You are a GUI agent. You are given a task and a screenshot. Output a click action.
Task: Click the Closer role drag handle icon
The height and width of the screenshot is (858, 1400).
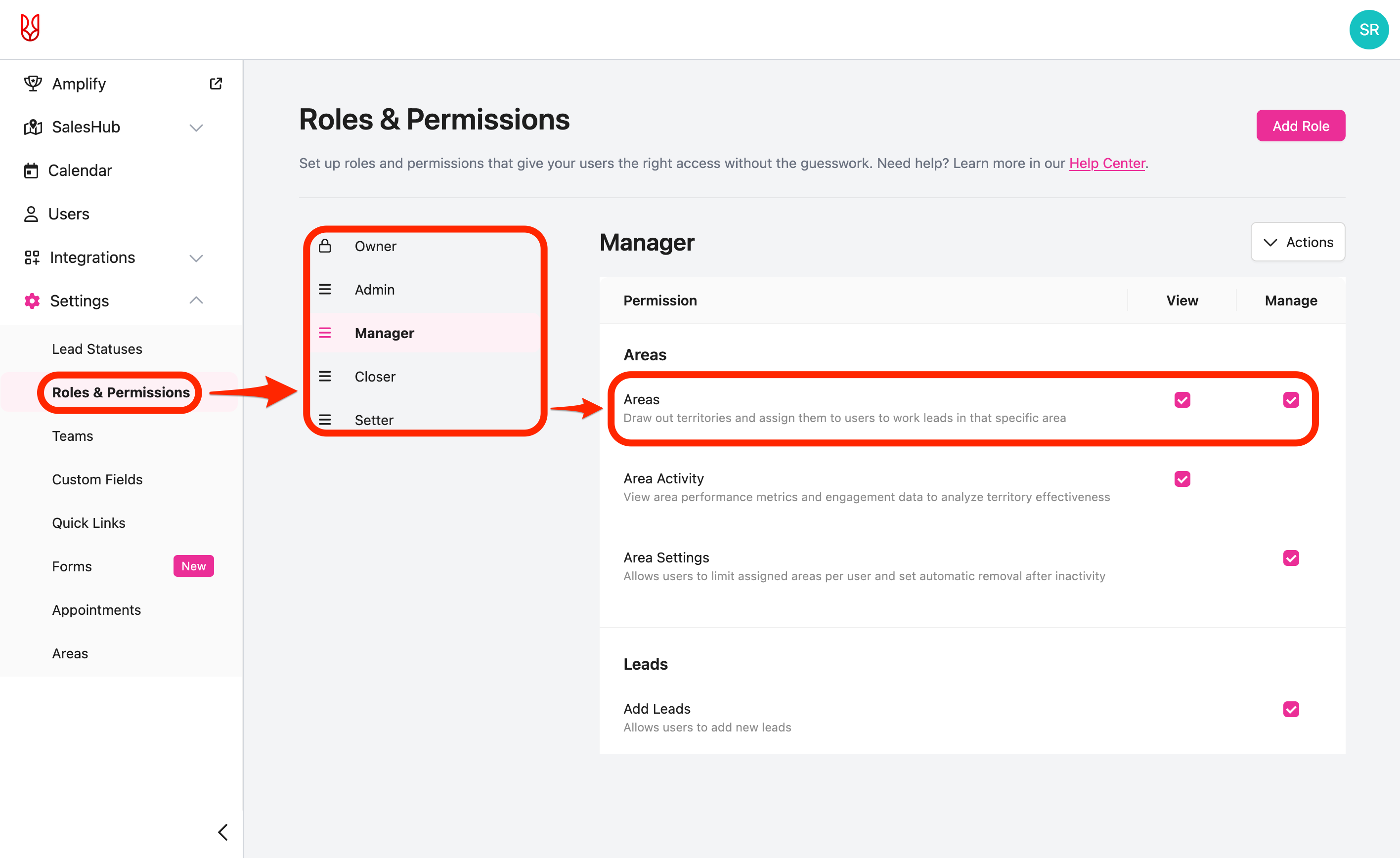click(x=325, y=376)
